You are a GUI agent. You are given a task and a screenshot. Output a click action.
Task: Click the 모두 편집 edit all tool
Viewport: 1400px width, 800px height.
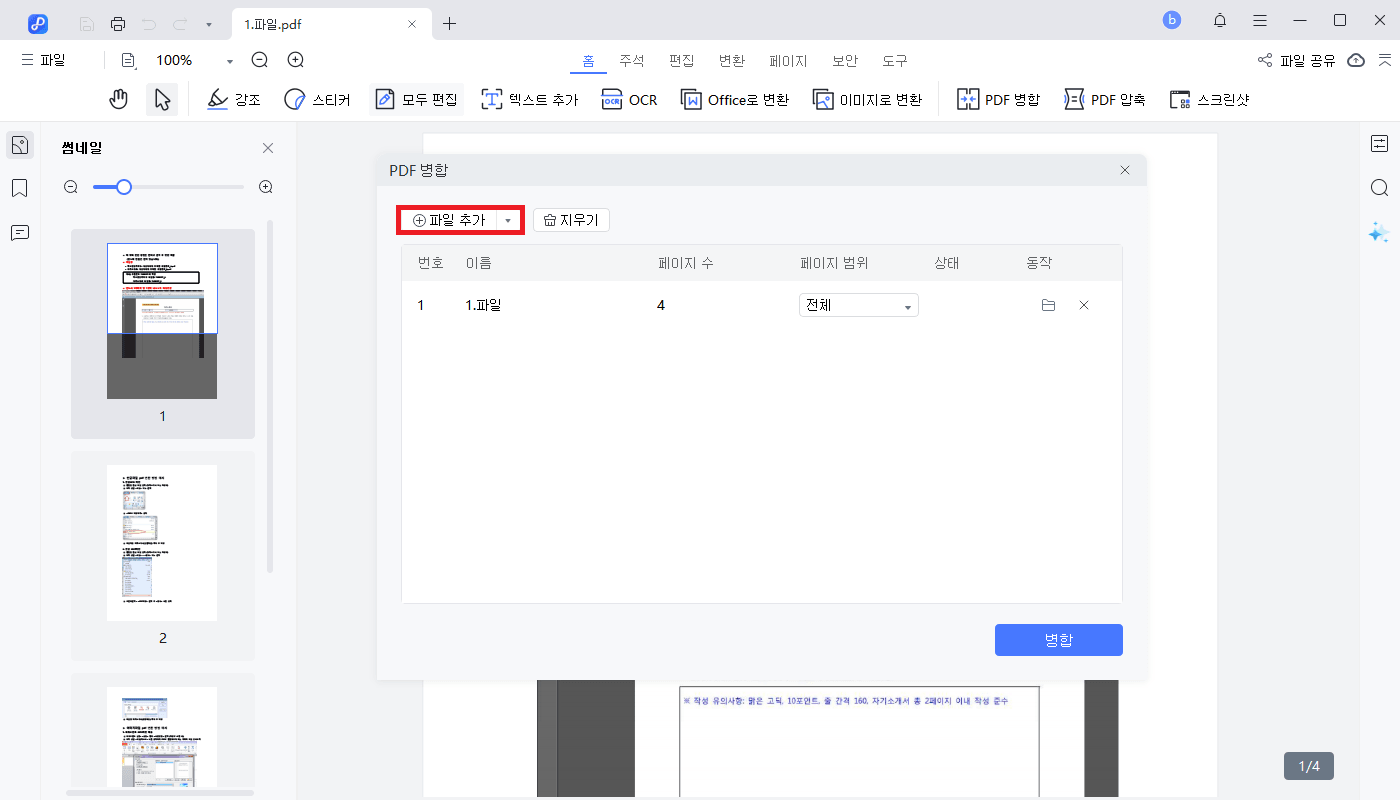point(416,100)
